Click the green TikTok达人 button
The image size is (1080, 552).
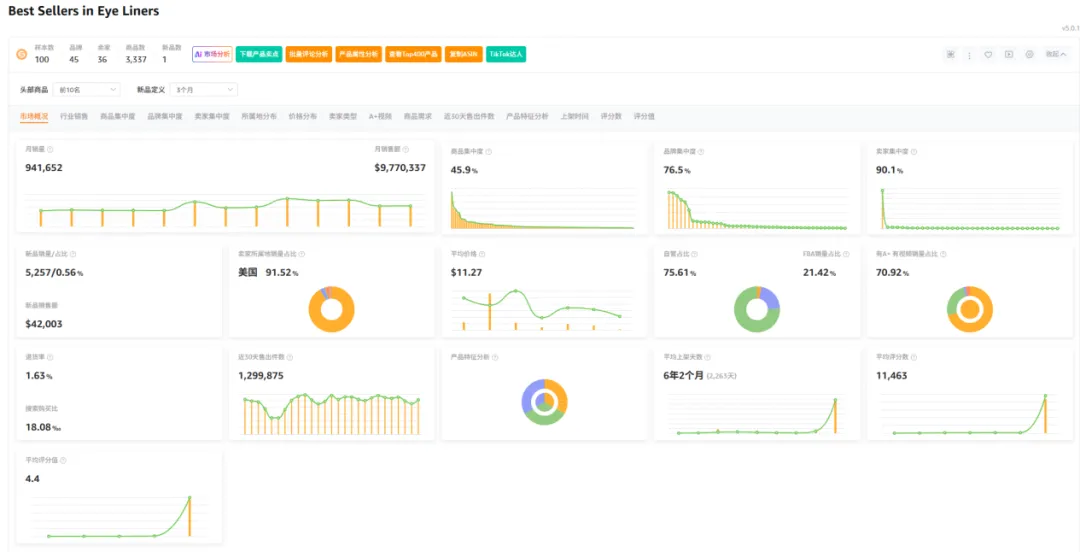[x=506, y=54]
